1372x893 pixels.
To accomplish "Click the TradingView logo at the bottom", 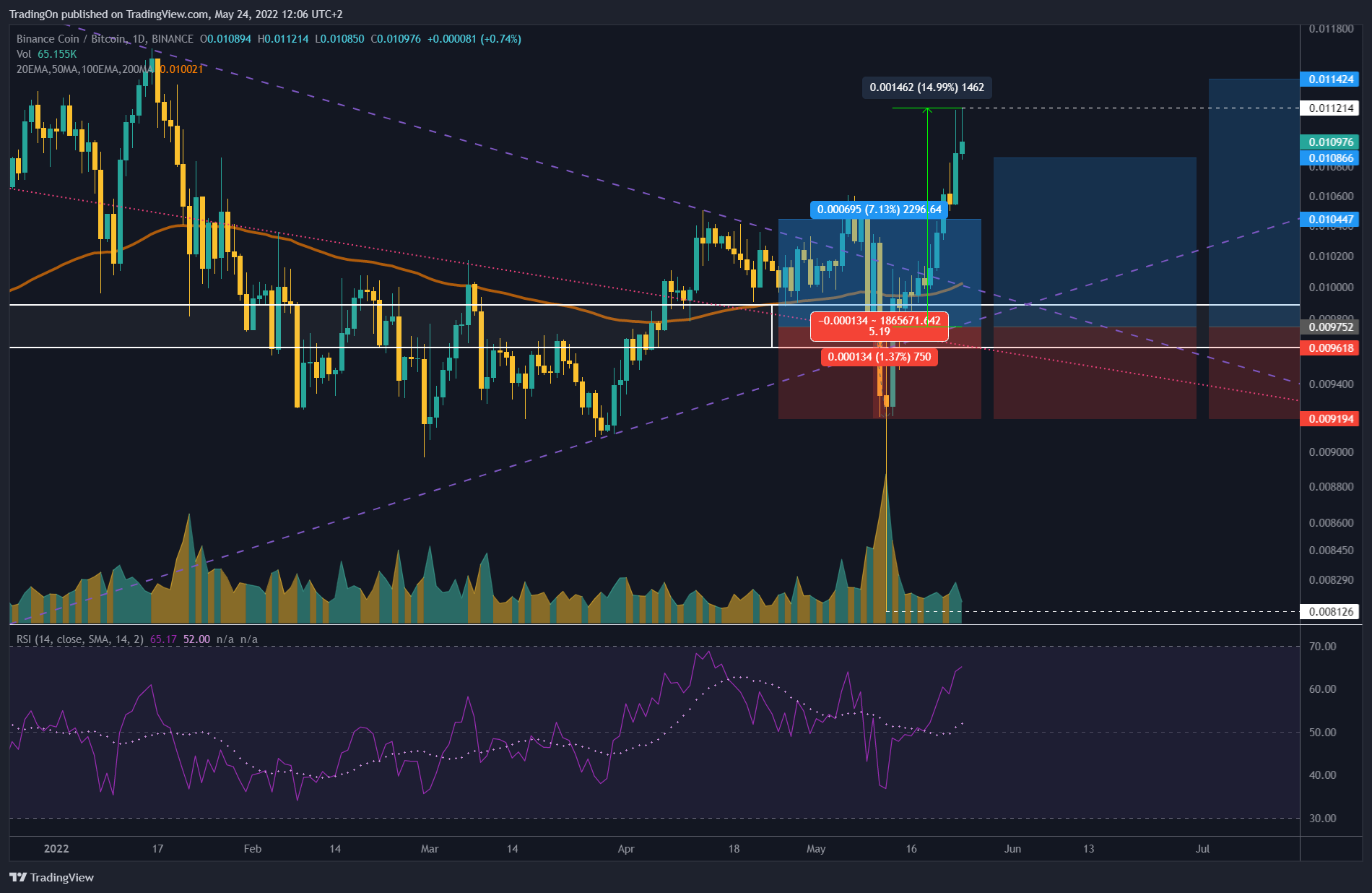I will pos(51,877).
